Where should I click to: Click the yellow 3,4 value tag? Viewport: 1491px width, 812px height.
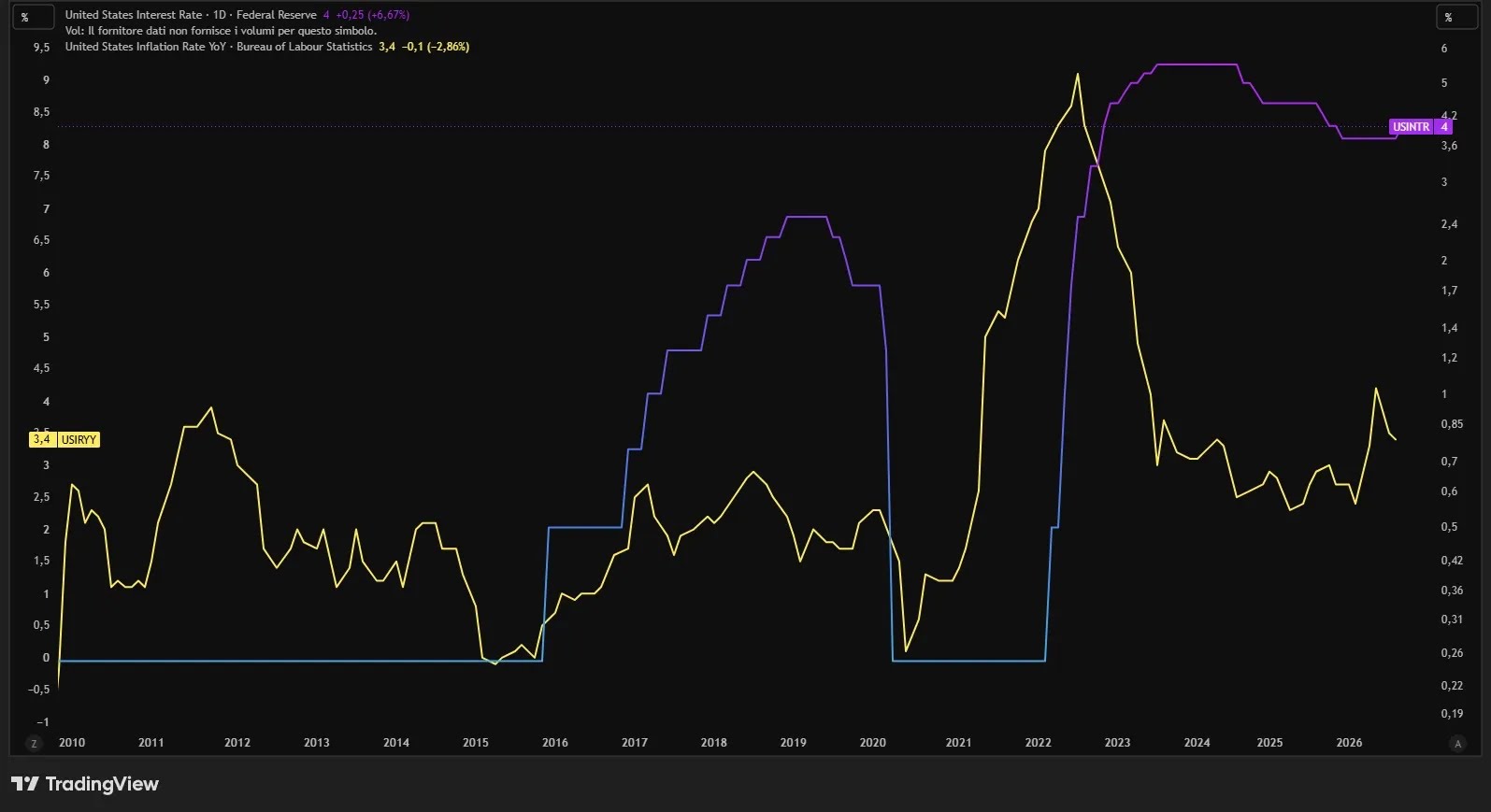coord(42,439)
